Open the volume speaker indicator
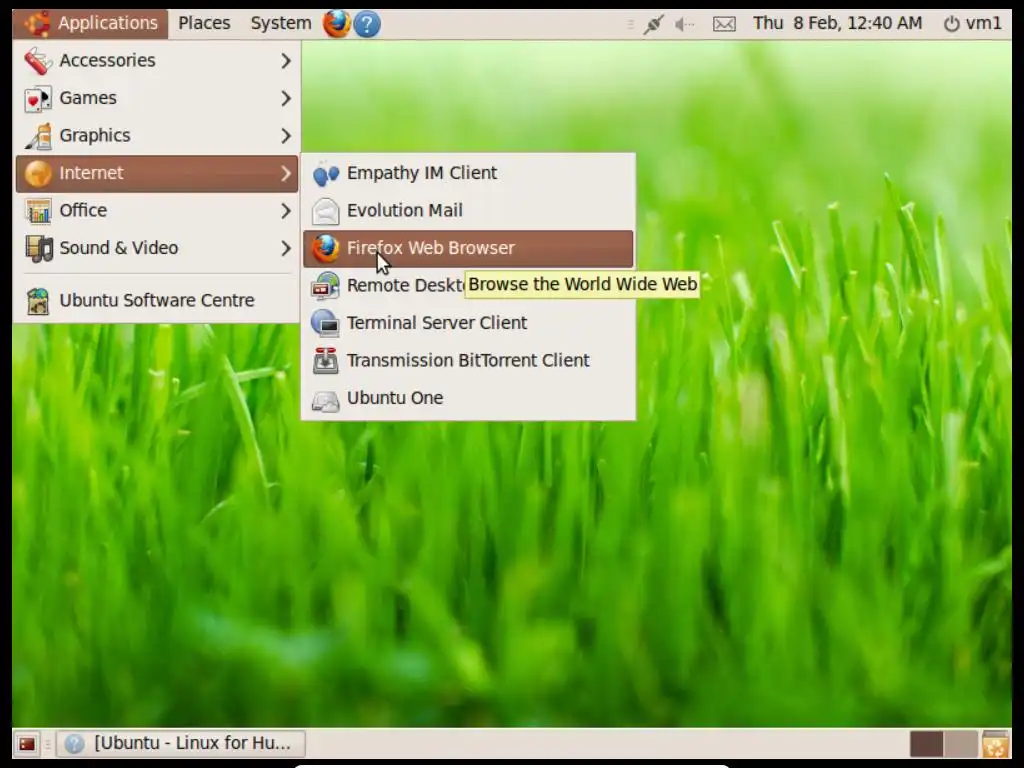This screenshot has height=768, width=1024. click(x=684, y=25)
